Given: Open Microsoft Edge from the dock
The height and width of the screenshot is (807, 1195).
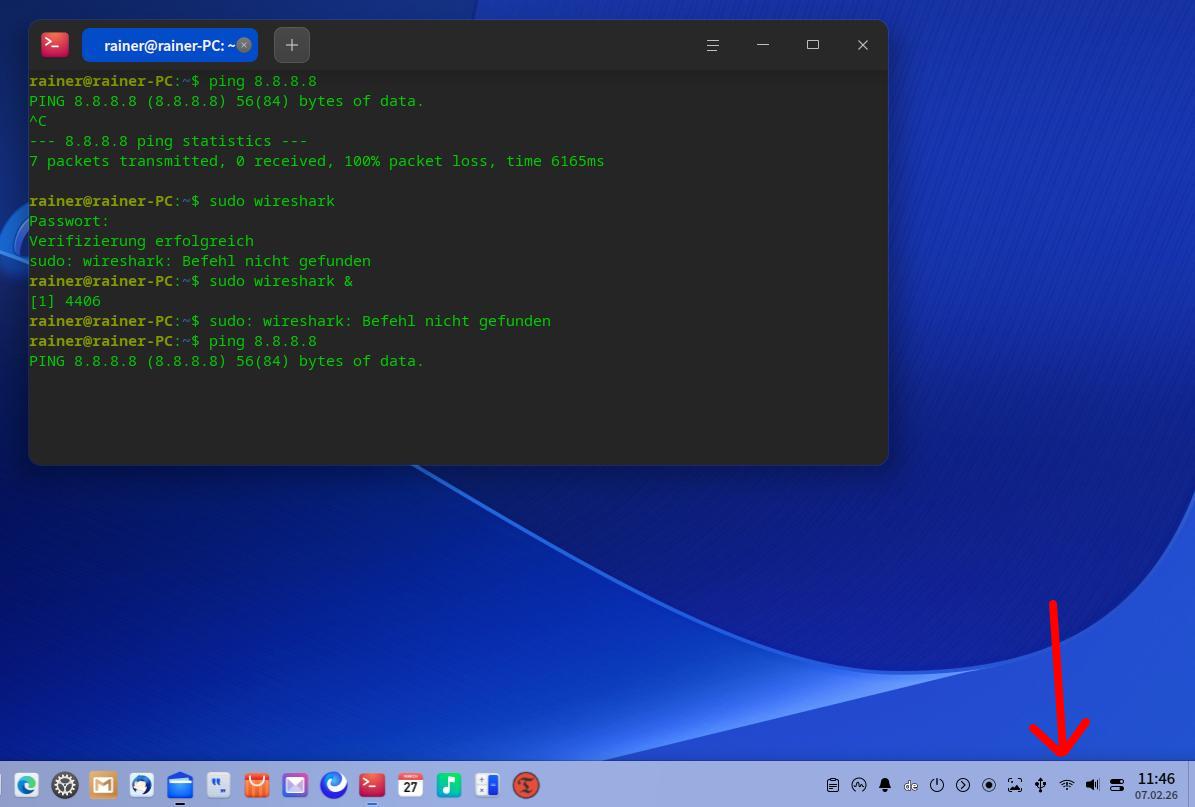Looking at the screenshot, I should [26, 785].
